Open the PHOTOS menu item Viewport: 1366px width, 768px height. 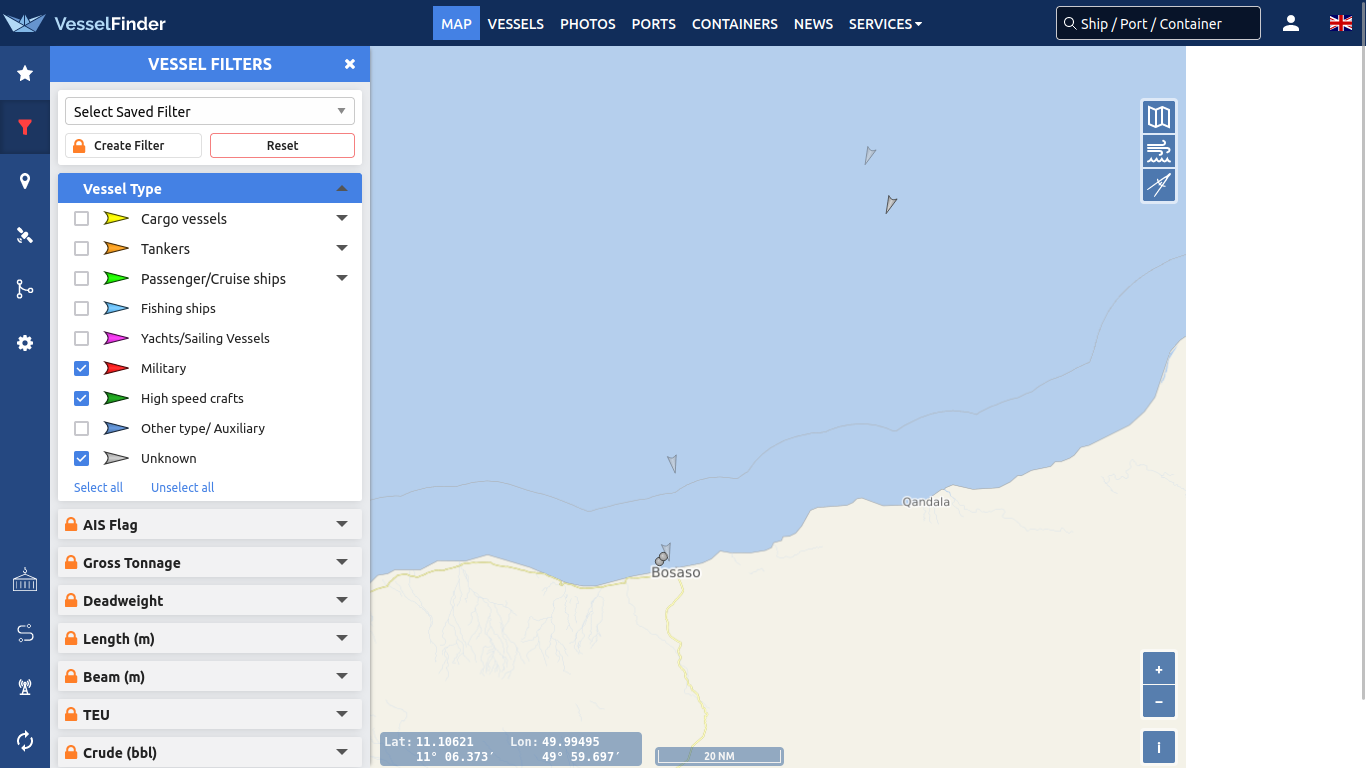[588, 23]
